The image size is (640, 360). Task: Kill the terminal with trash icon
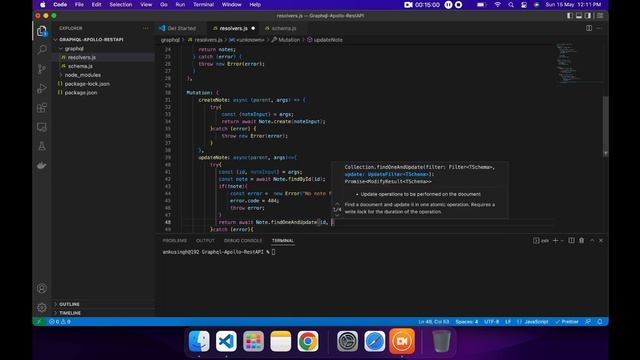coord(582,240)
